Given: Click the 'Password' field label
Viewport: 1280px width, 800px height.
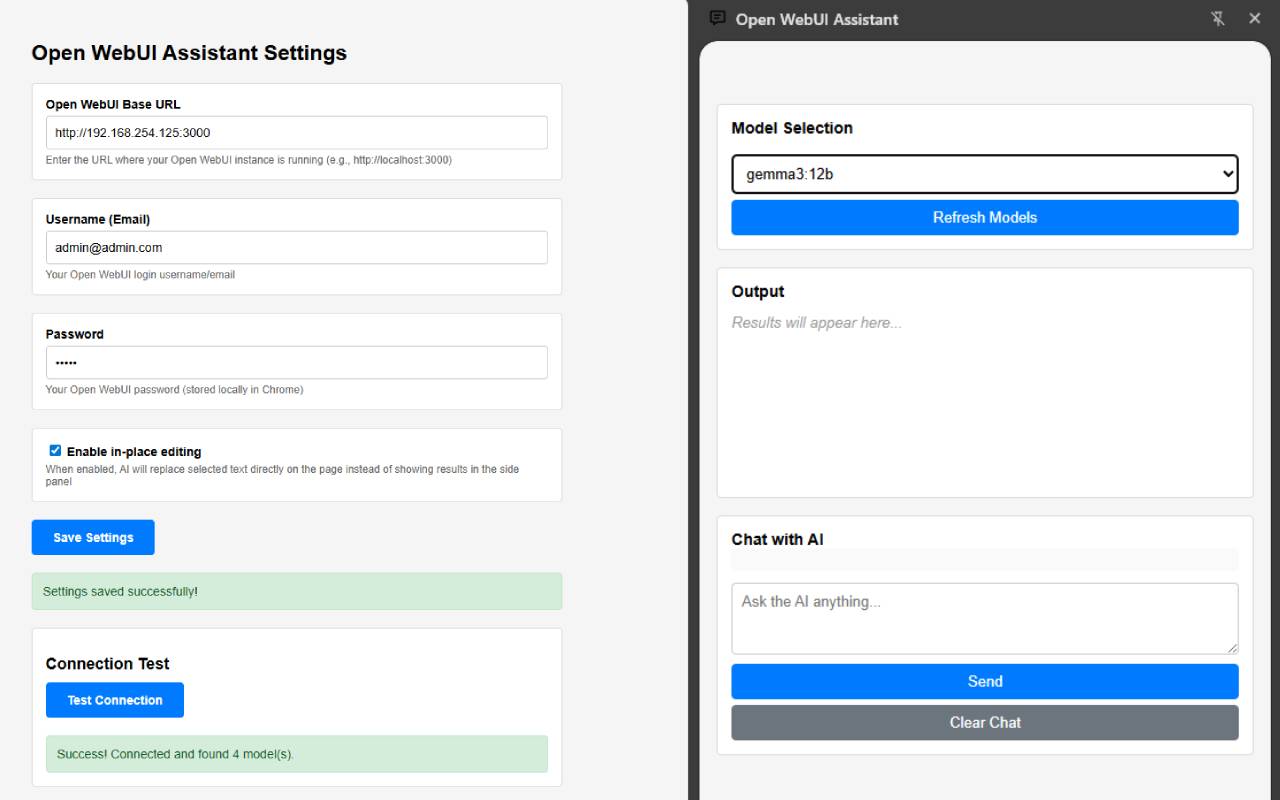Looking at the screenshot, I should [x=75, y=334].
